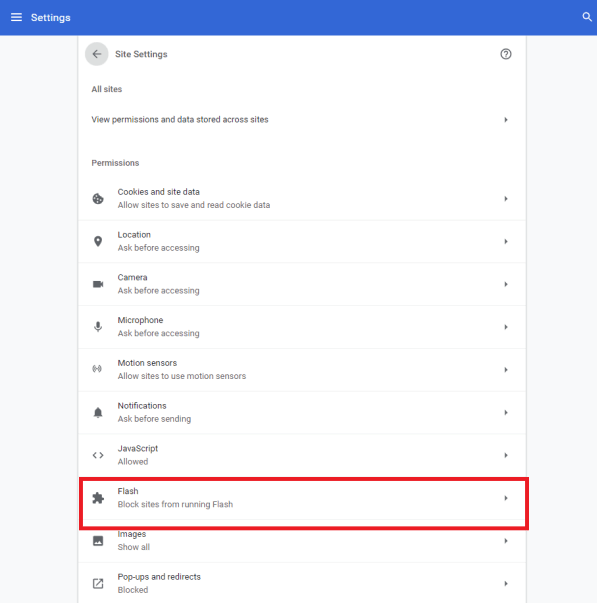Click the Pop-ups external link icon
This screenshot has width=597, height=603.
[98, 583]
